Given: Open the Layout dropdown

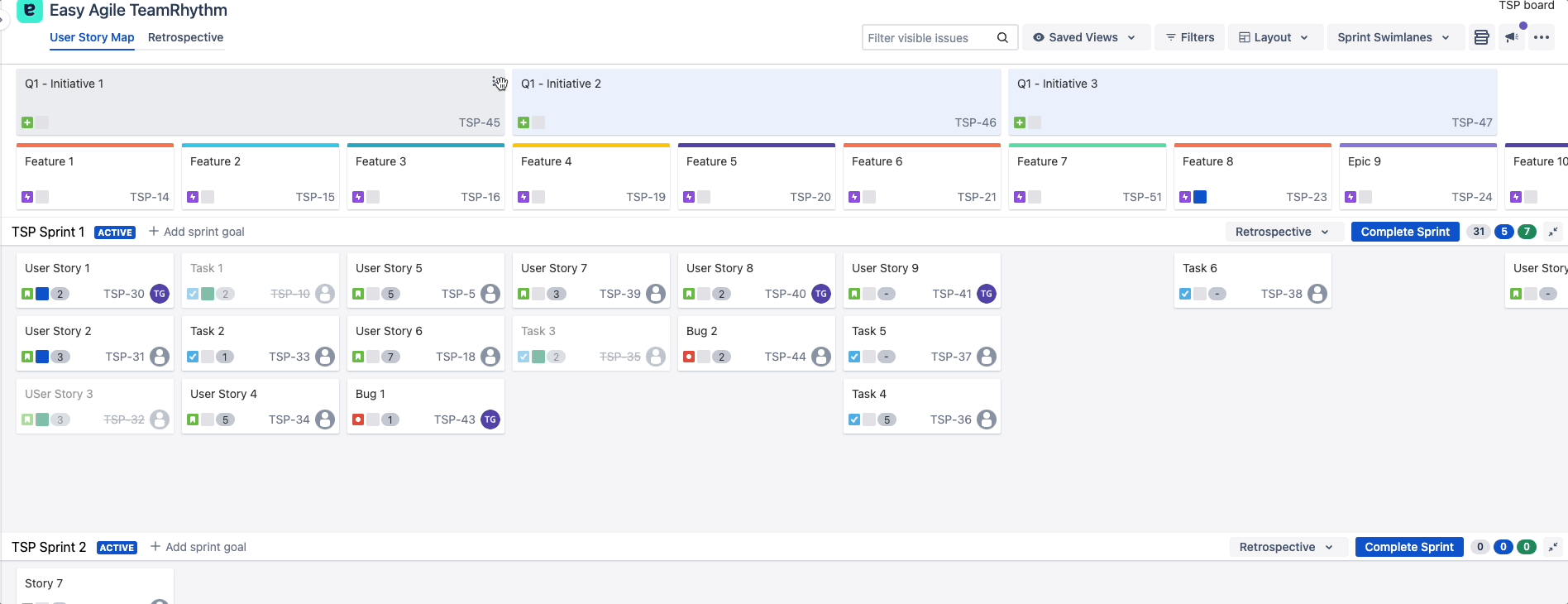Looking at the screenshot, I should (1273, 37).
